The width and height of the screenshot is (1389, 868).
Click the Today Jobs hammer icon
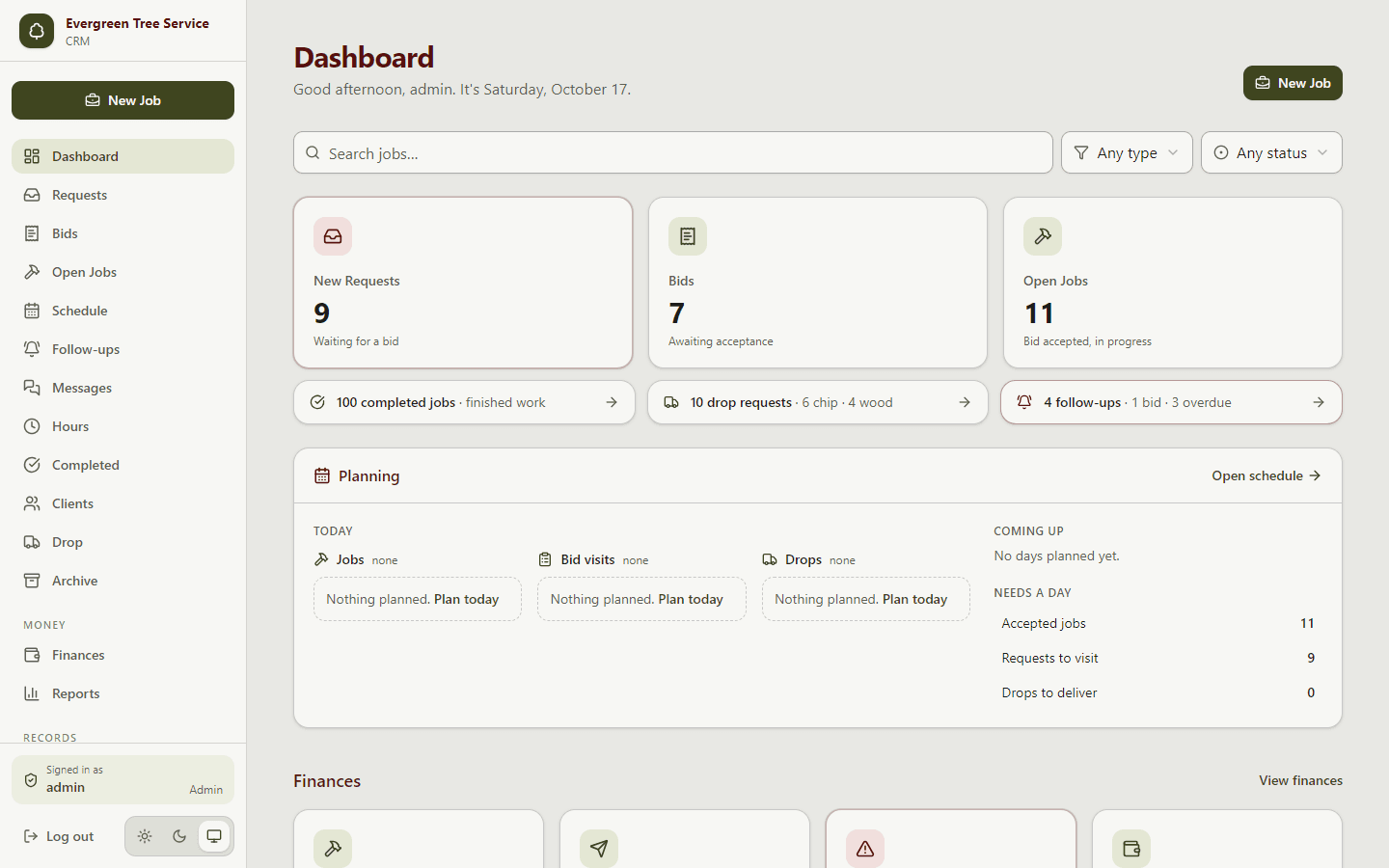(321, 559)
